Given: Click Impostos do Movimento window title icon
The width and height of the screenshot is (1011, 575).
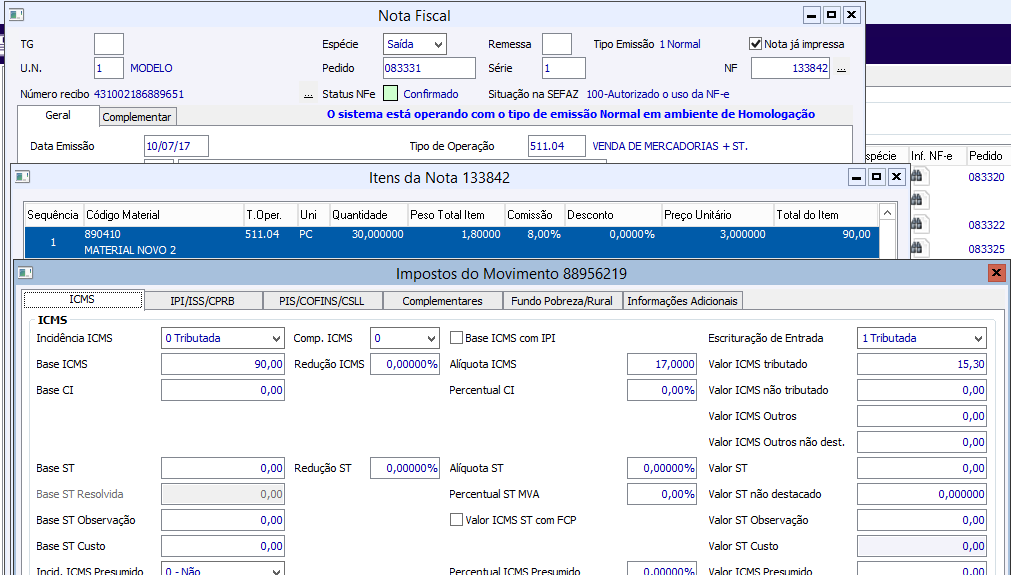Looking at the screenshot, I should pos(25,273).
